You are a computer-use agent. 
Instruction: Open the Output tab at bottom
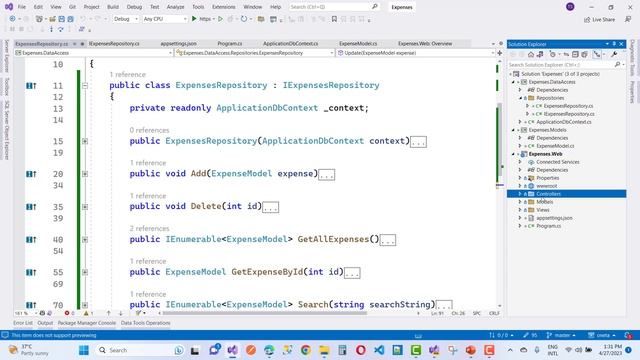(x=45, y=323)
